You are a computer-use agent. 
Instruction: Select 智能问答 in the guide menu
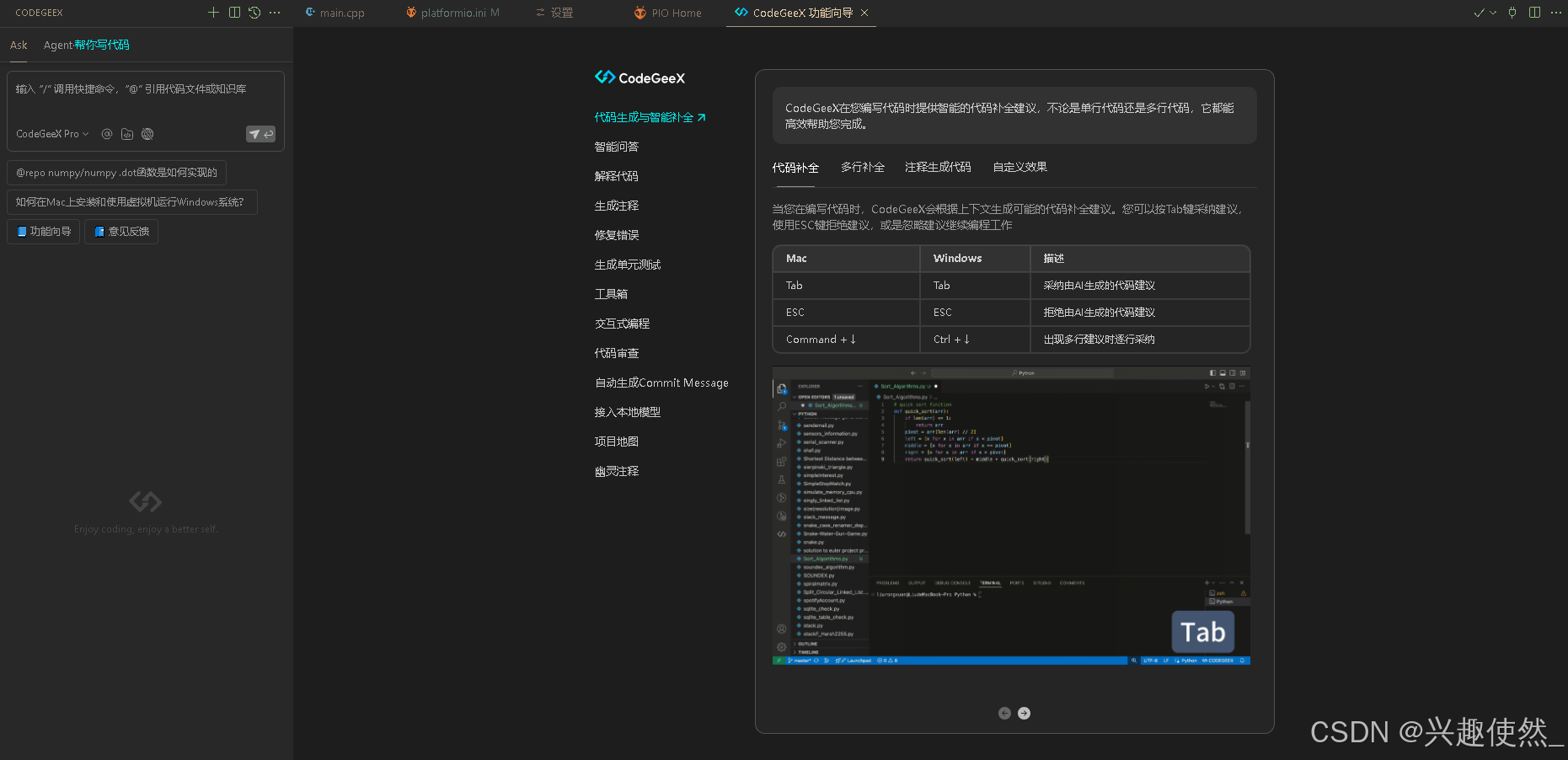pos(617,147)
